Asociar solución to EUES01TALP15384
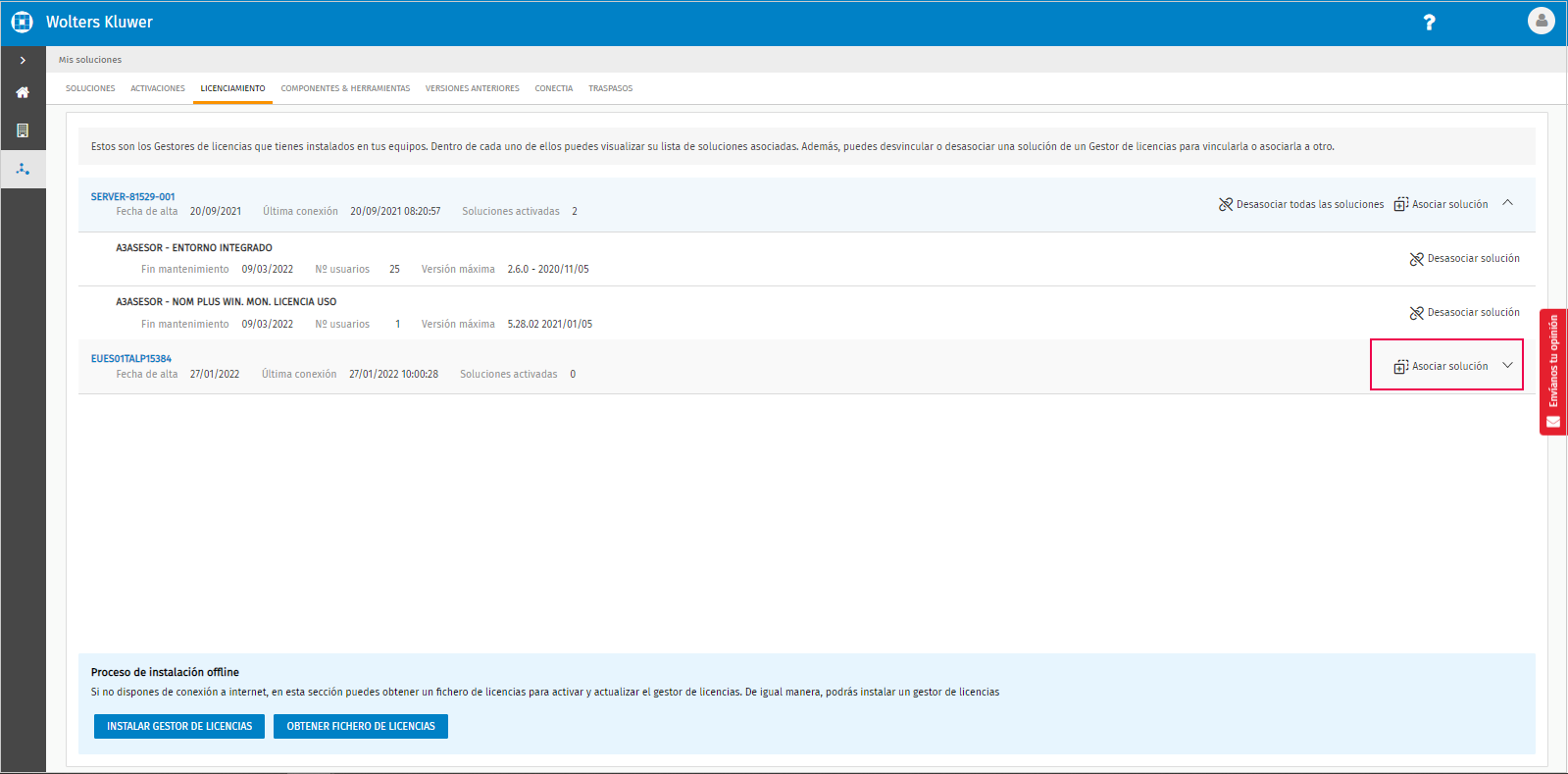 pos(1441,366)
